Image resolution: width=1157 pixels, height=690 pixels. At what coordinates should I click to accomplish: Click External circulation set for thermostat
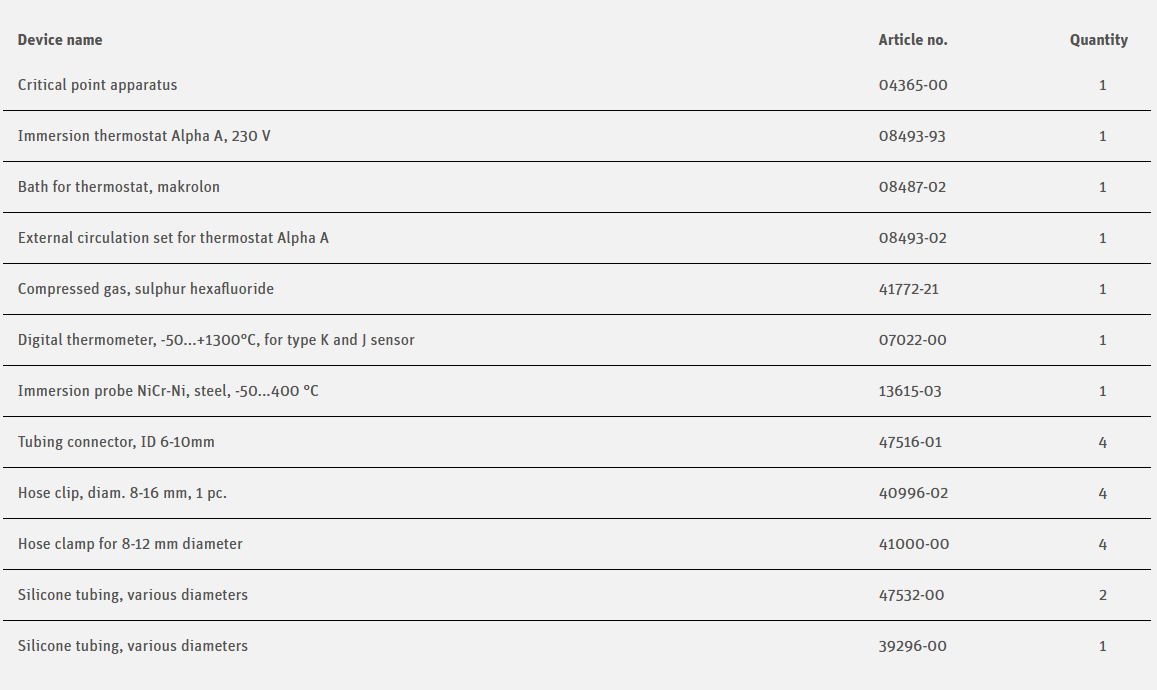click(x=173, y=238)
